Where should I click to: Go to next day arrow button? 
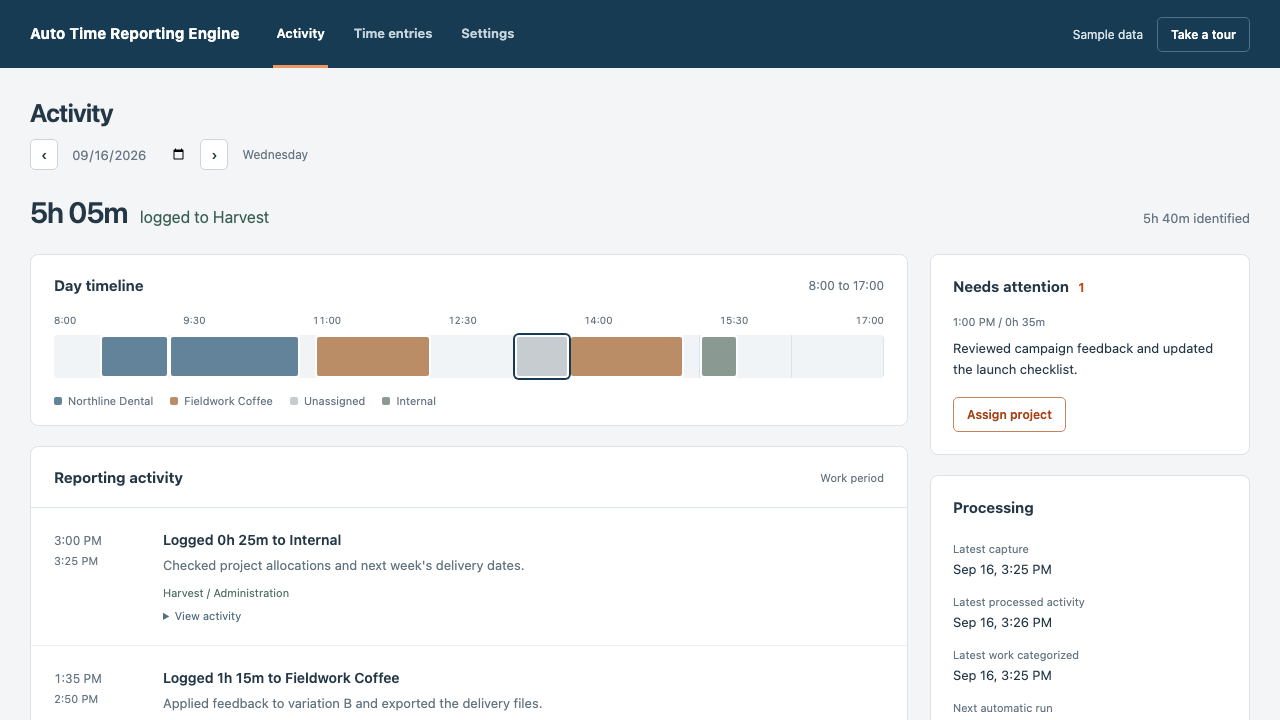[214, 155]
